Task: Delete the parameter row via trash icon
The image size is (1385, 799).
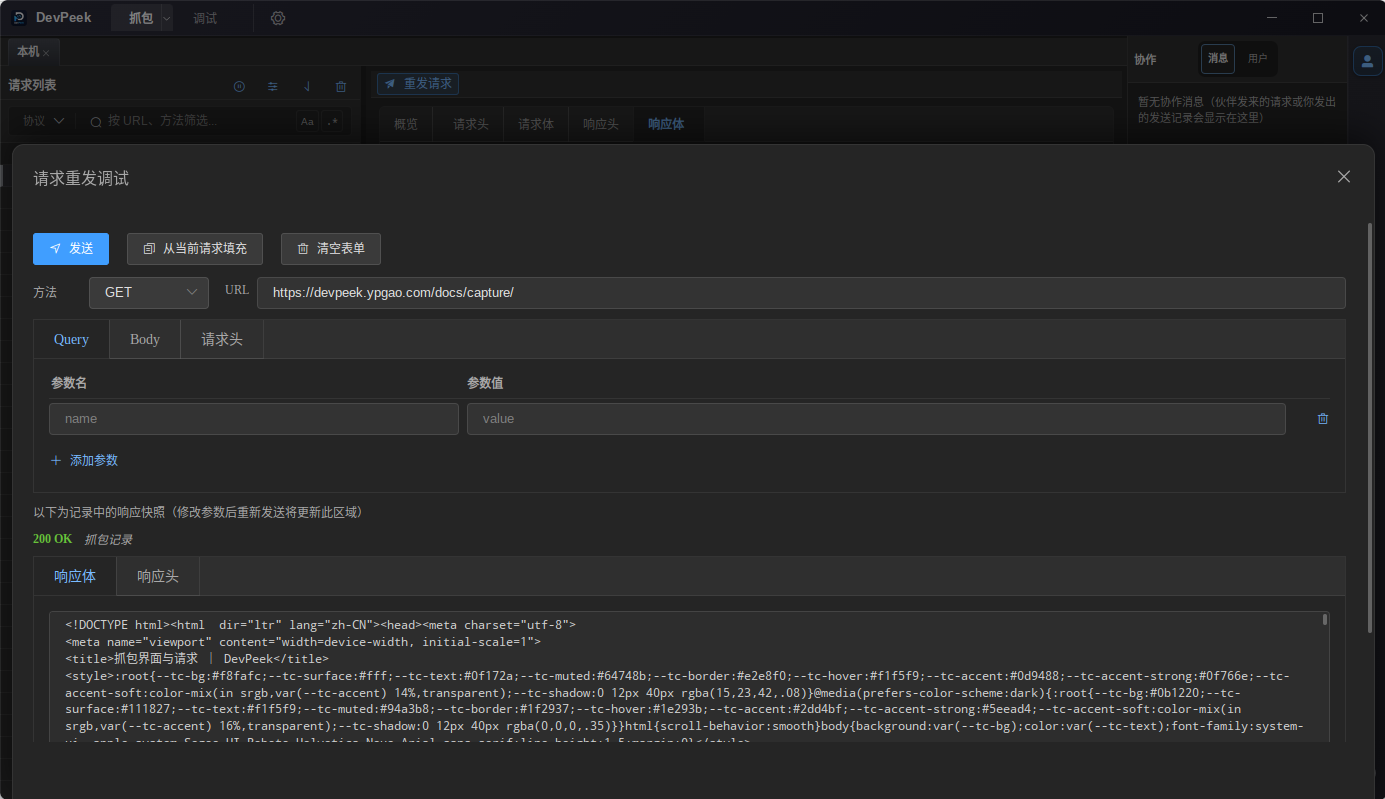Action: coord(1323,419)
